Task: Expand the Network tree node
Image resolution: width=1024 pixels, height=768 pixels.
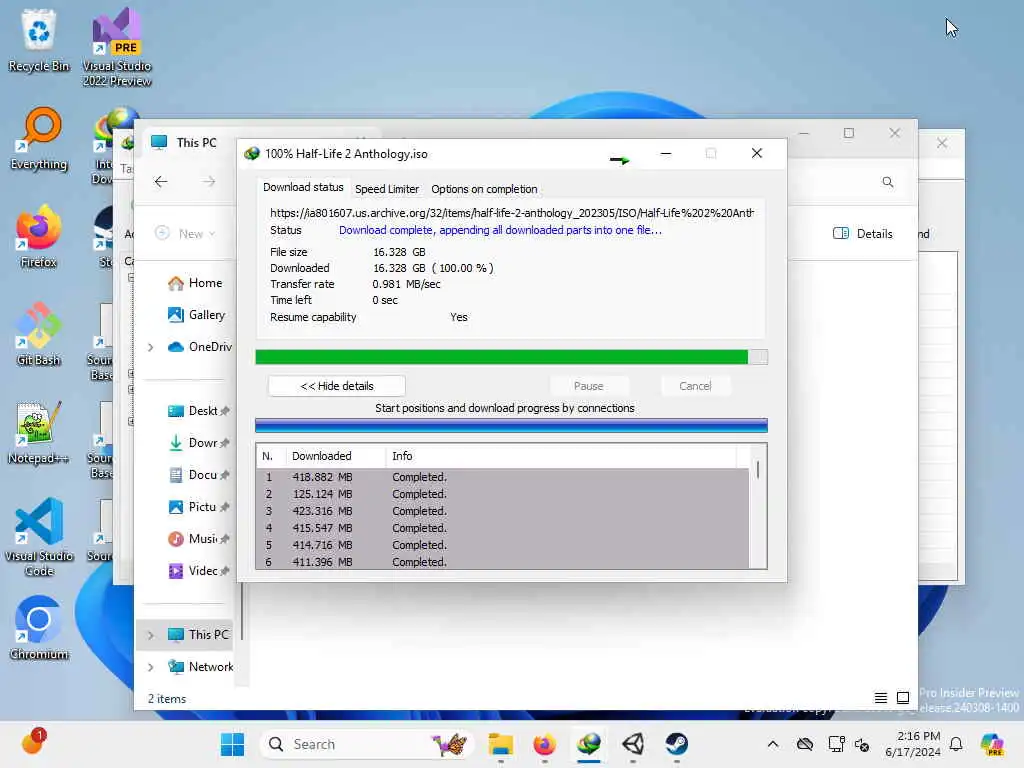Action: click(x=151, y=667)
